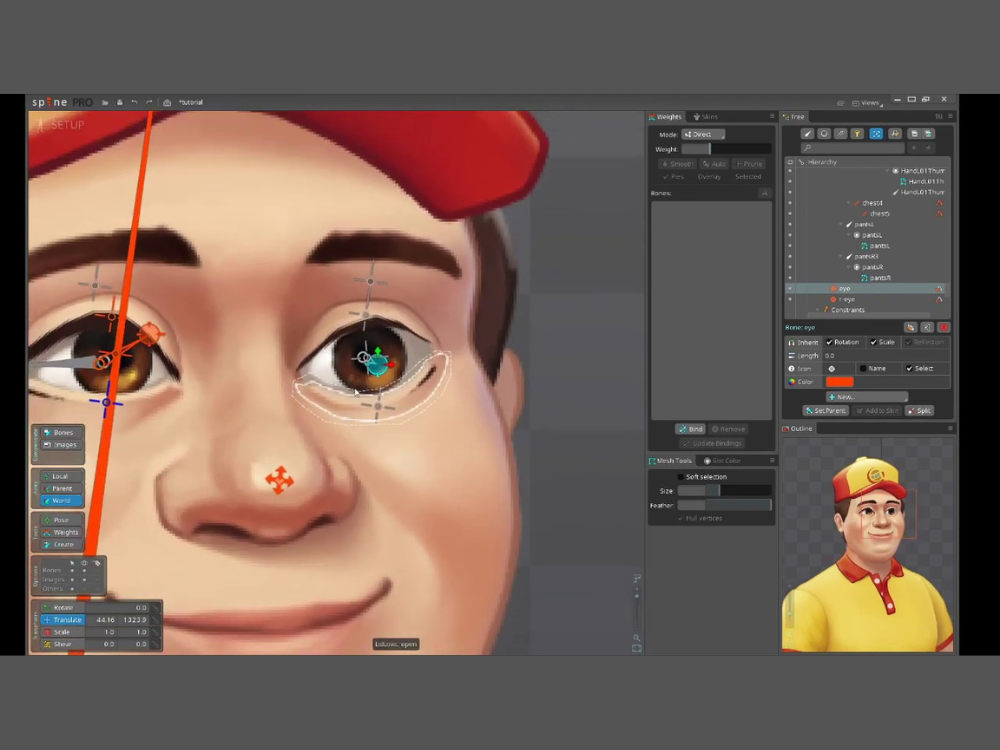Enable Soft selection checkbox
The height and width of the screenshot is (750, 1000).
click(702, 476)
